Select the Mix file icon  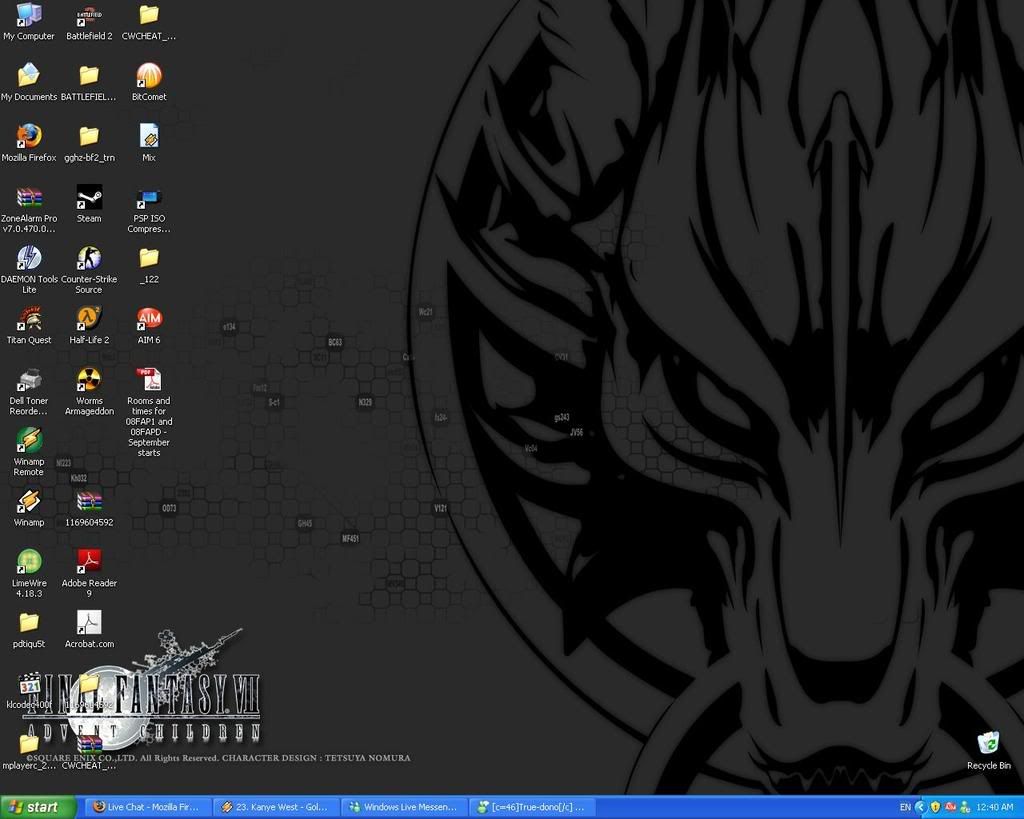(149, 136)
